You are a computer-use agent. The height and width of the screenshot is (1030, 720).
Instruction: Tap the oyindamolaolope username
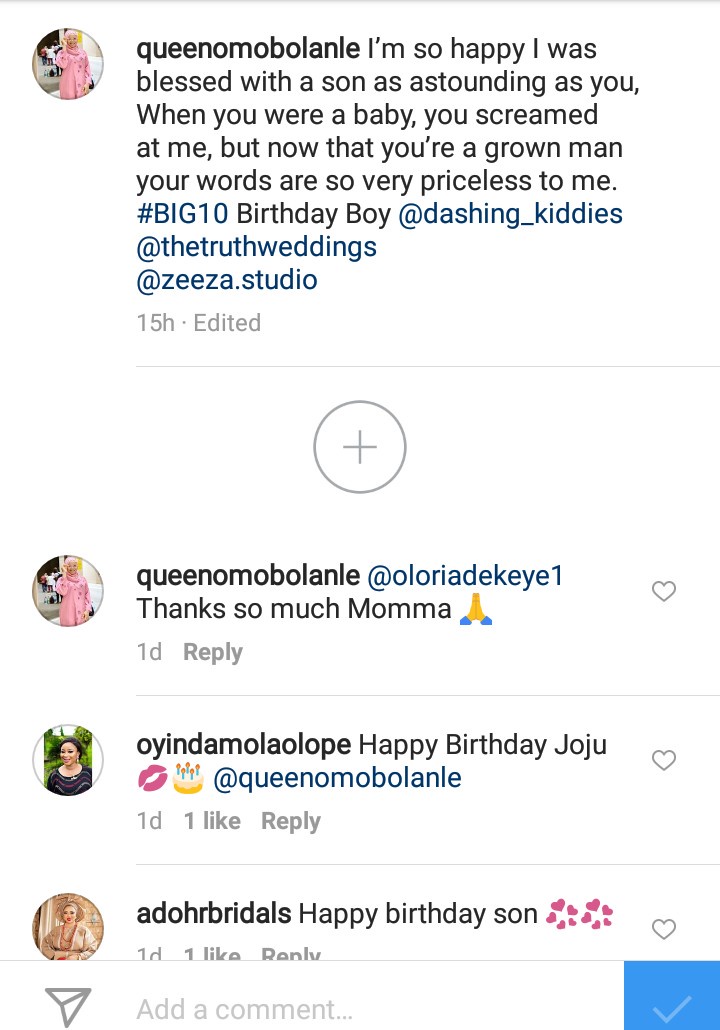click(243, 745)
